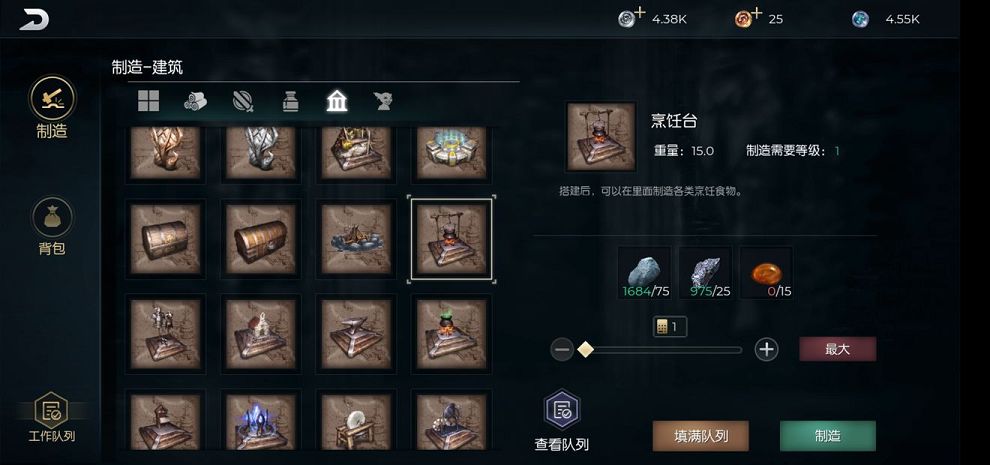The image size is (990, 465).
Task: Select the anvil crafting station thumbnail
Action: [356, 334]
